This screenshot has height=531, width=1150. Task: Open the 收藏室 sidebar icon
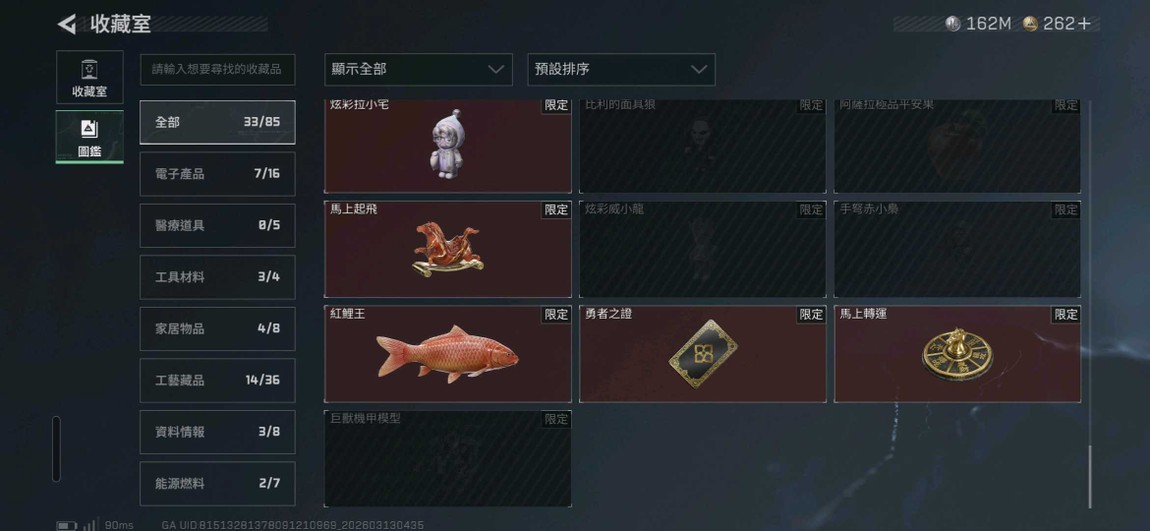89,77
